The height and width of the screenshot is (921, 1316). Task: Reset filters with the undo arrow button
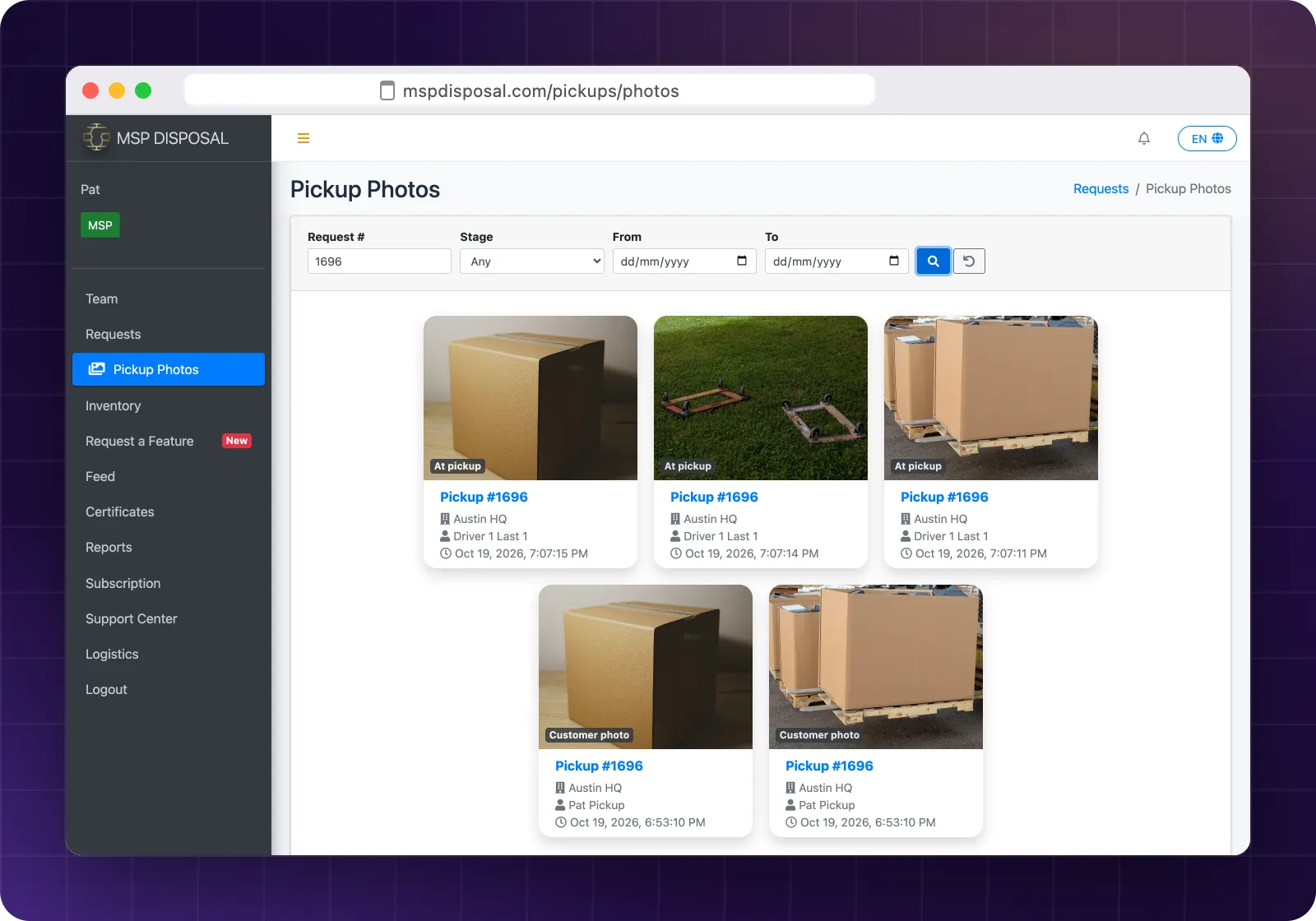tap(969, 261)
